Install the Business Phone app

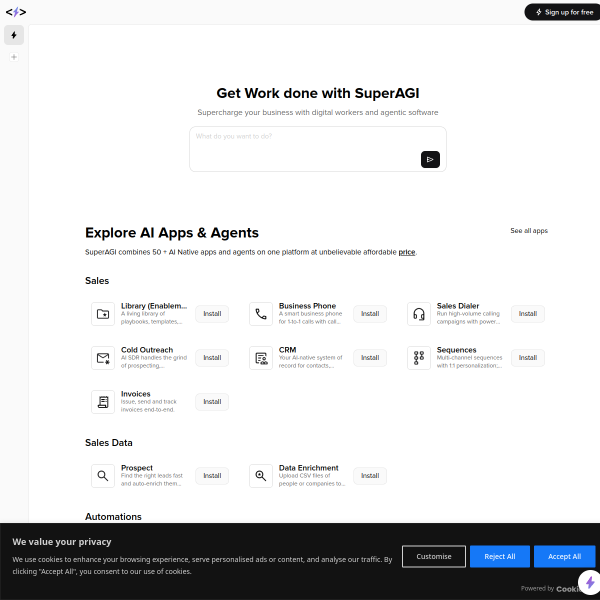click(370, 314)
